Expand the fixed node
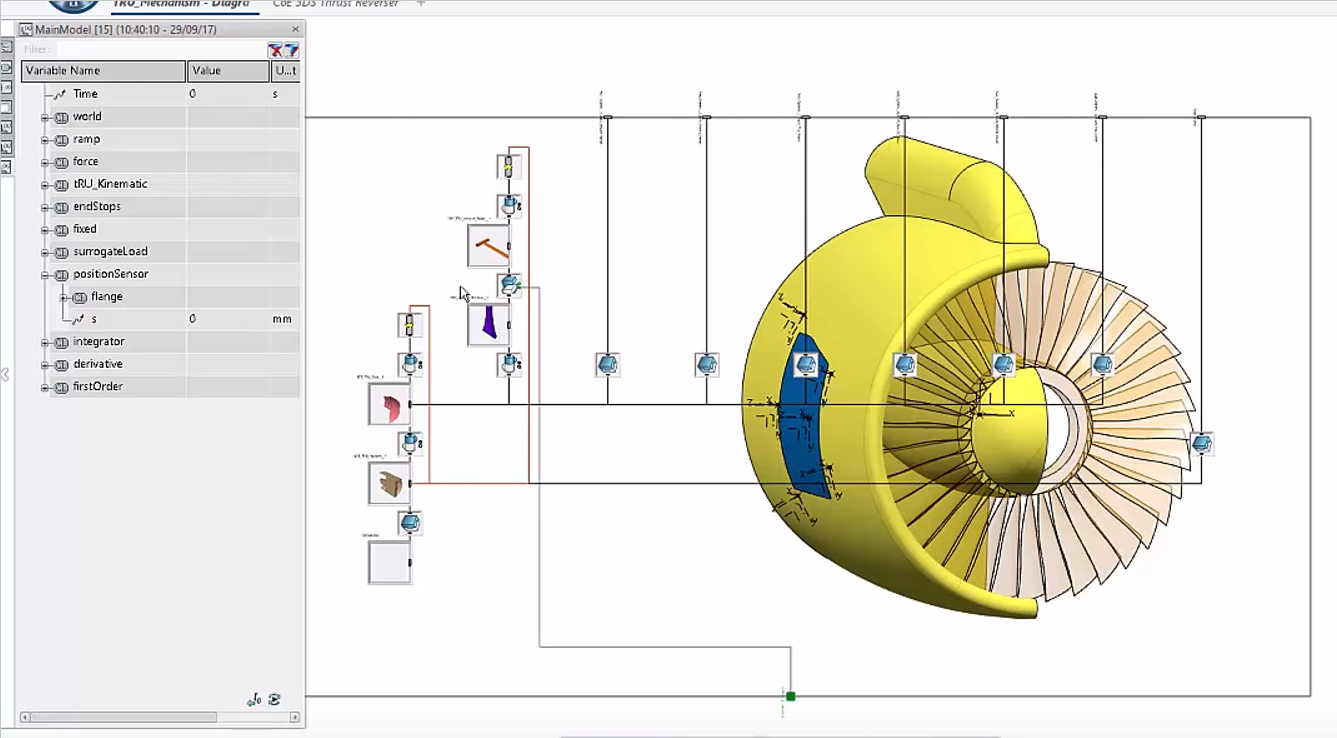Image resolution: width=1337 pixels, height=738 pixels. 45,229
